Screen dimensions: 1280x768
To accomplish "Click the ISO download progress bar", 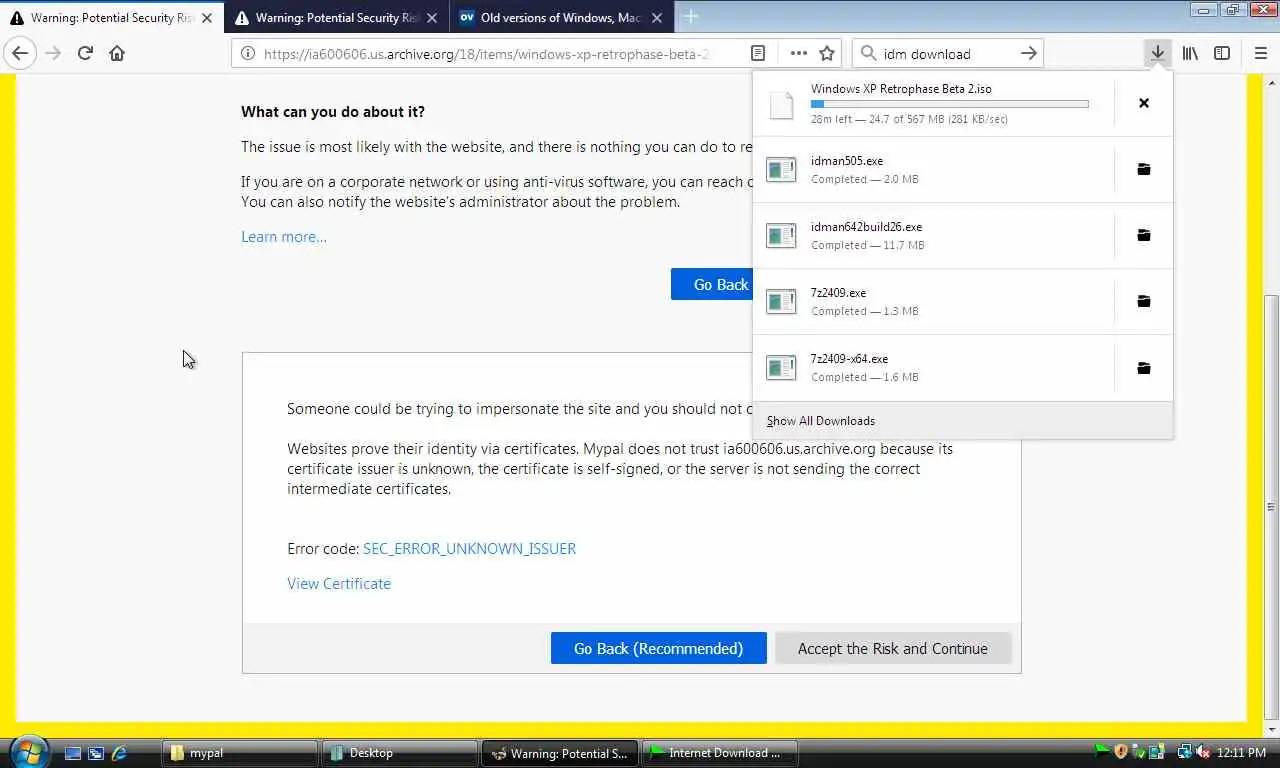I will coord(949,104).
